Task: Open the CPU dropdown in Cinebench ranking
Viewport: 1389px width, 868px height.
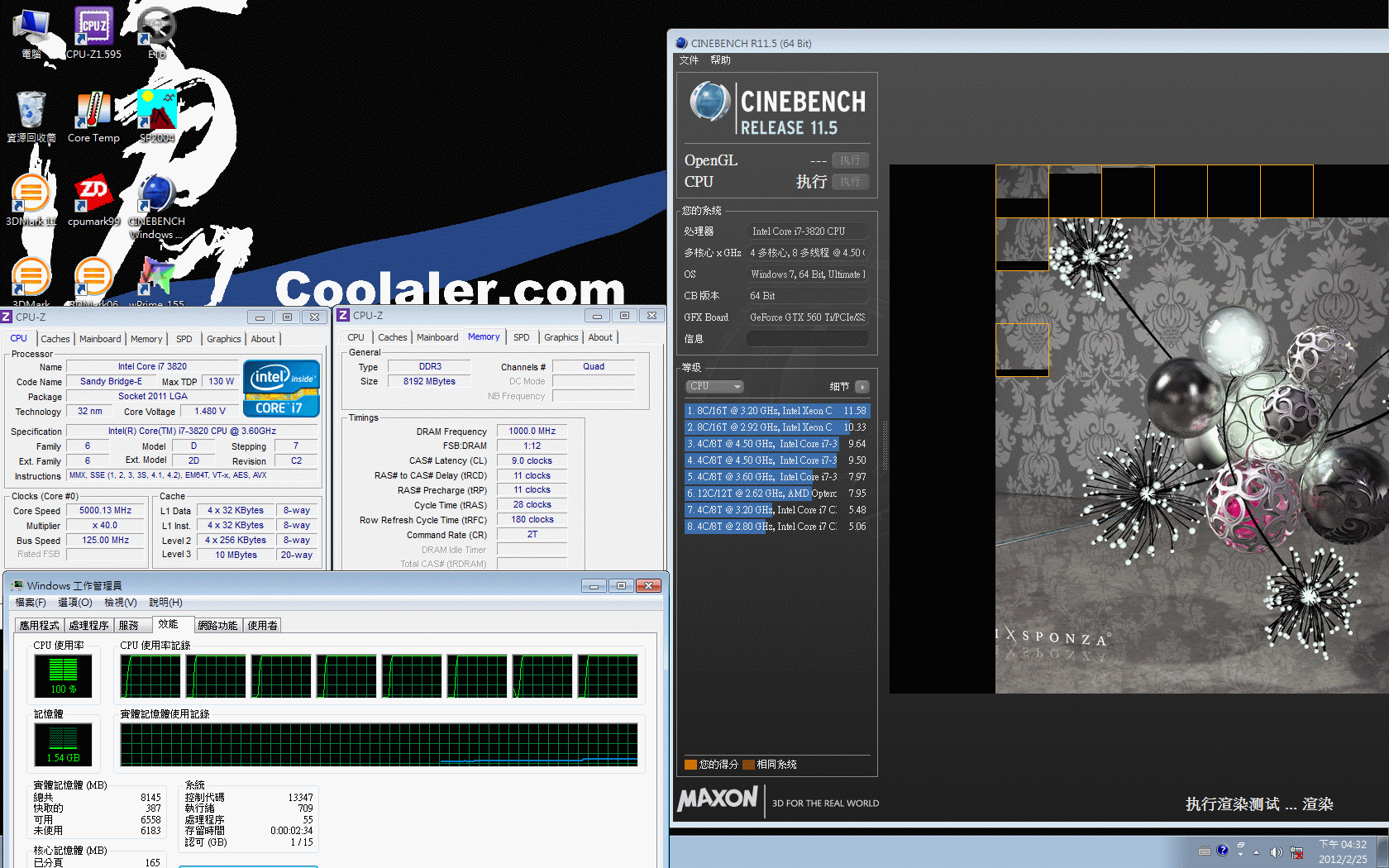Action: pos(714,386)
